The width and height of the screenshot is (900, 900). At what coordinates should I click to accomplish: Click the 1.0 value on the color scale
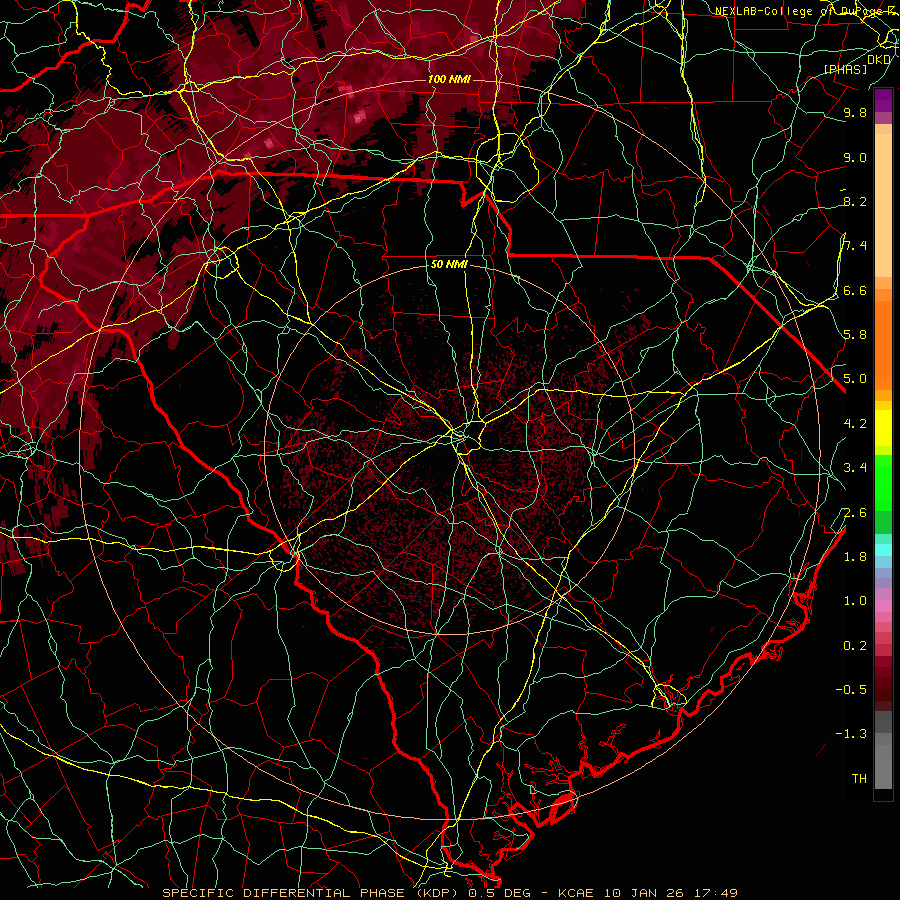click(855, 602)
